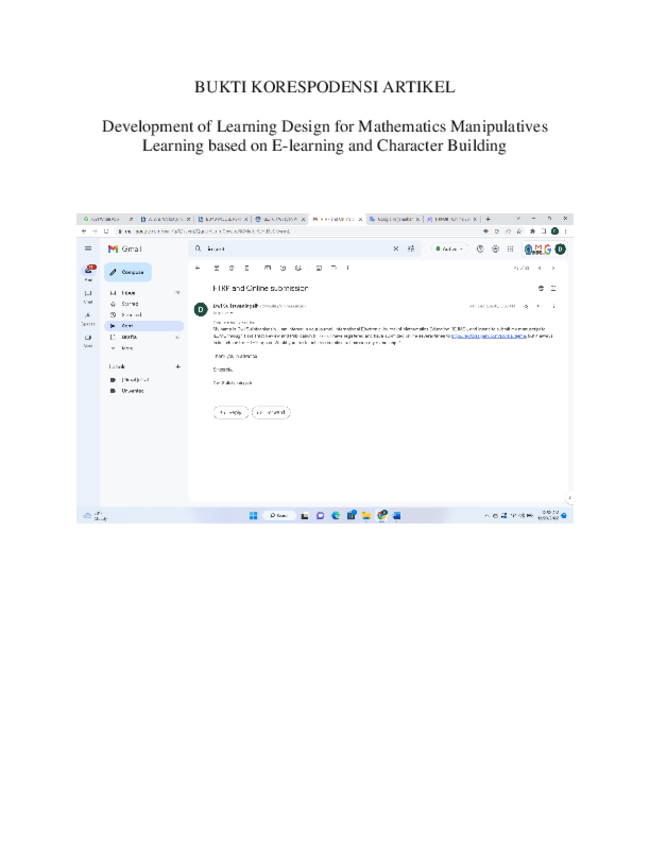Go back to the Sent list arrow
Viewport: 650px width, 841px height.
tap(197, 268)
